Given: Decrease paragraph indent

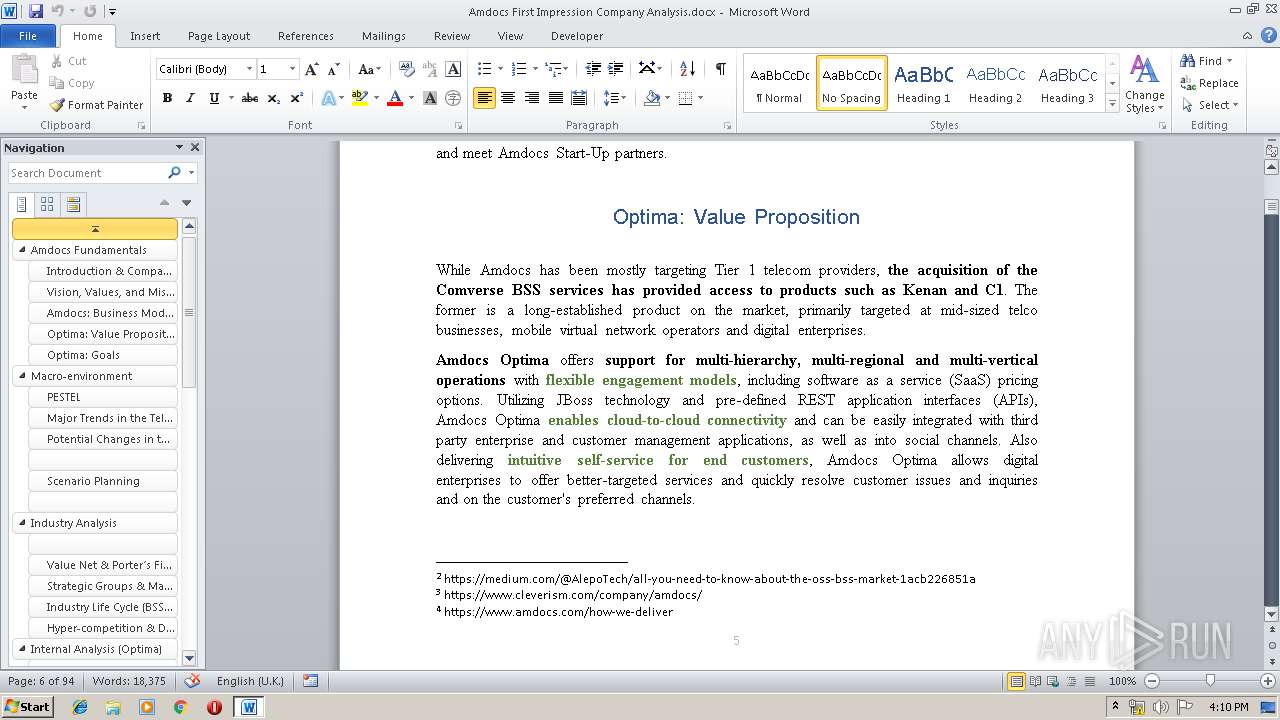Looking at the screenshot, I should [593, 69].
